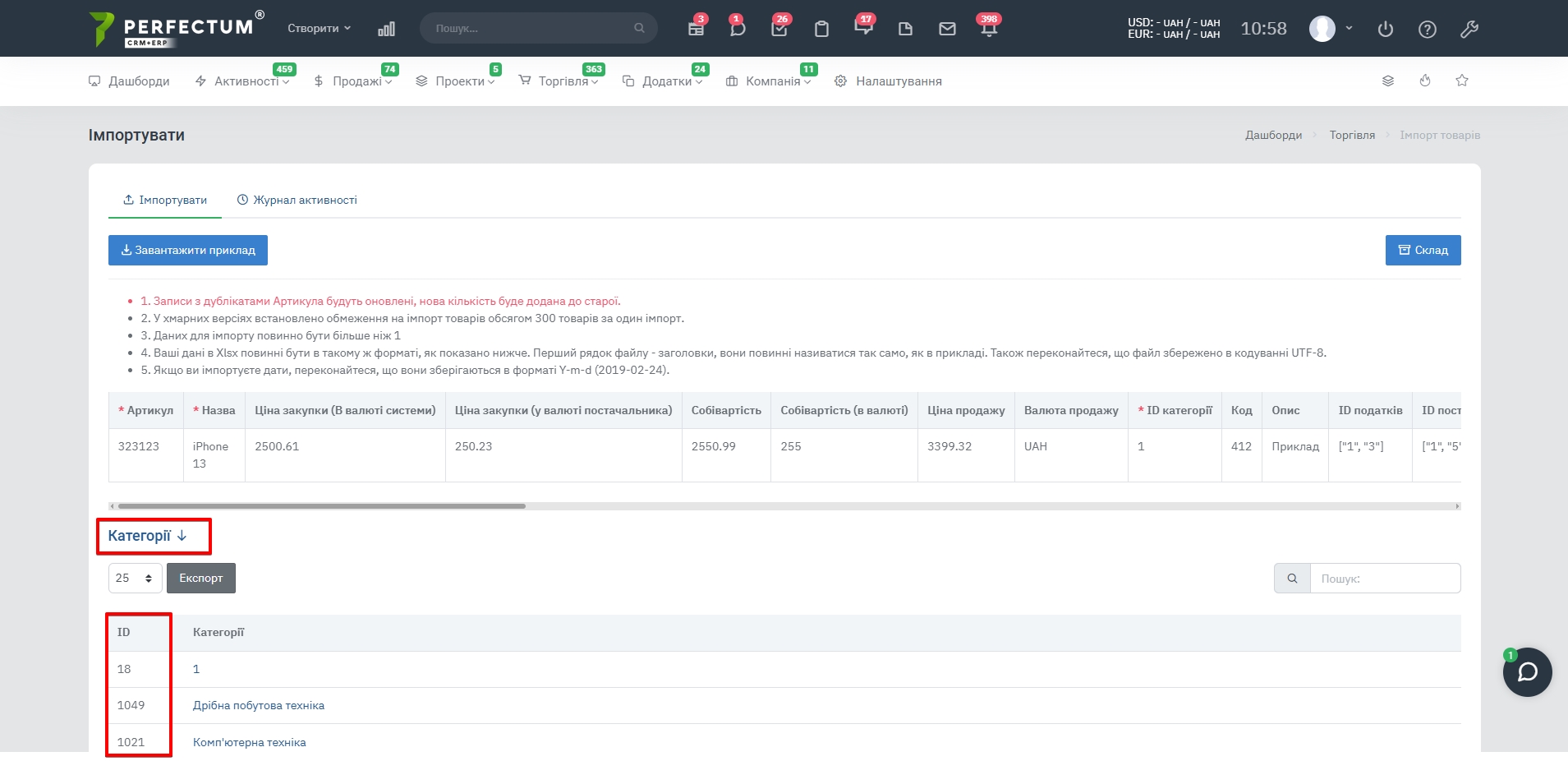Open the help question mark icon
Viewport: 1568px width, 761px height.
(x=1428, y=30)
